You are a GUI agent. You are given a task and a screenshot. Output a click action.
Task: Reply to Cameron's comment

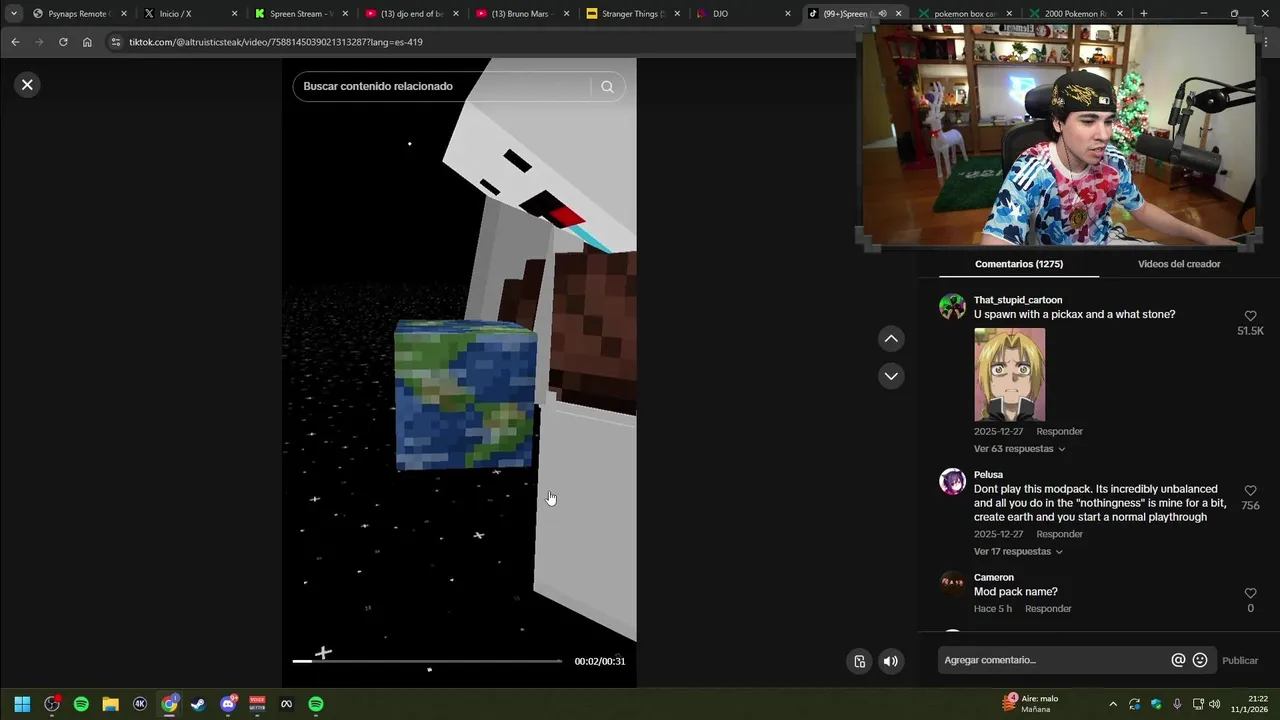1048,609
